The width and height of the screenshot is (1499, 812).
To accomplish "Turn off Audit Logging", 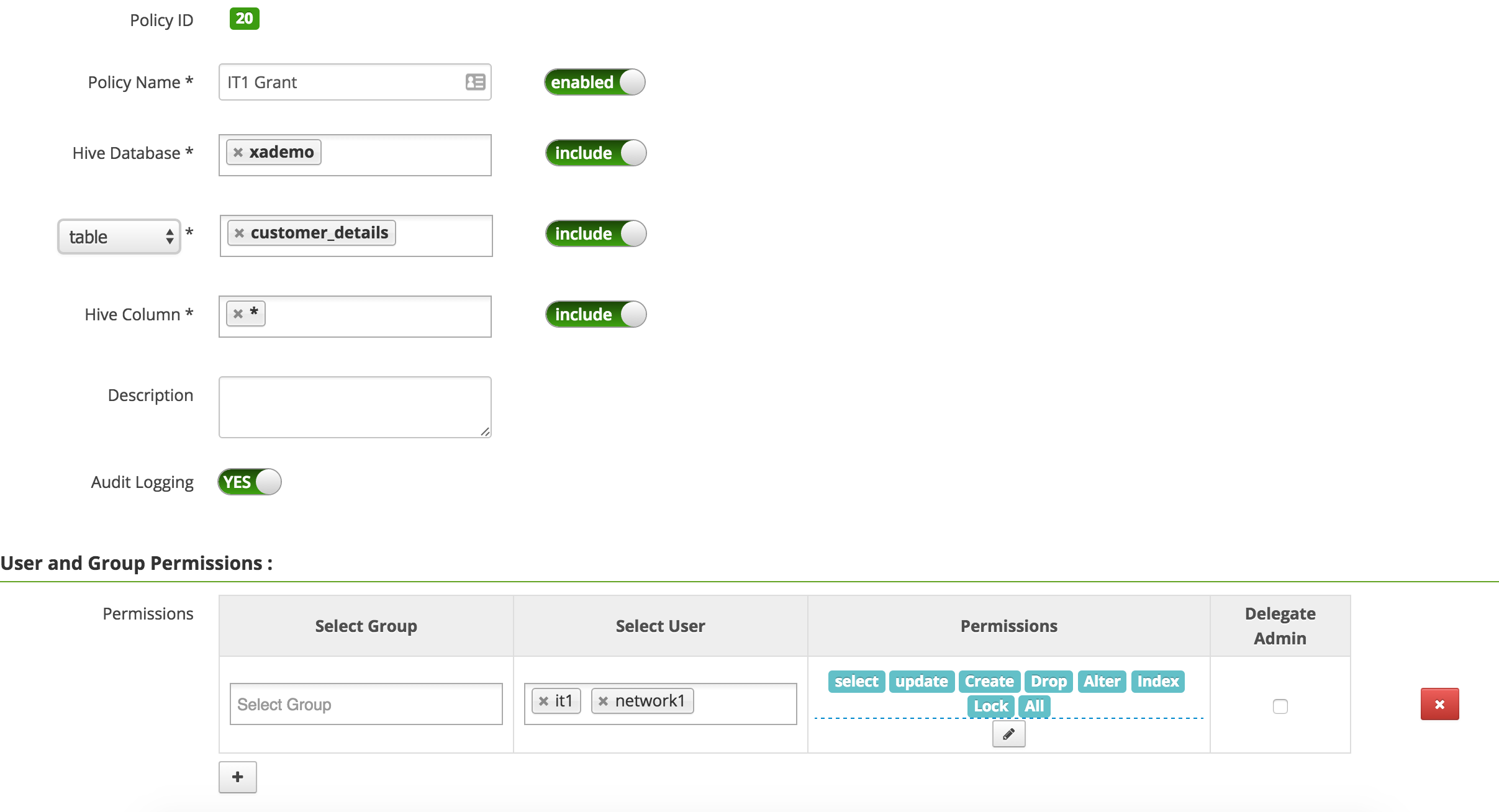I will pyautogui.click(x=249, y=481).
